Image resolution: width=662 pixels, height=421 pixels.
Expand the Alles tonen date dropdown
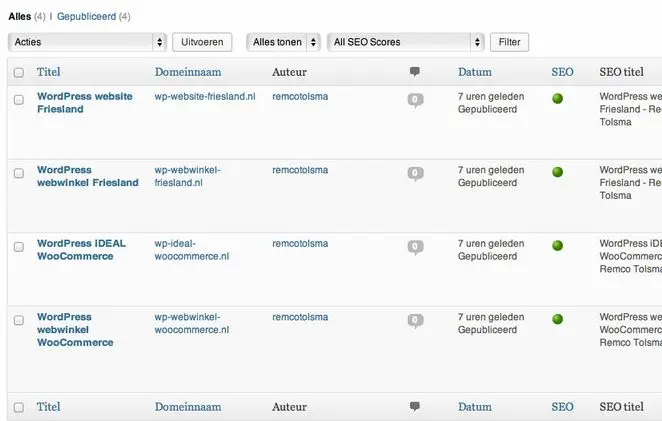coord(284,42)
